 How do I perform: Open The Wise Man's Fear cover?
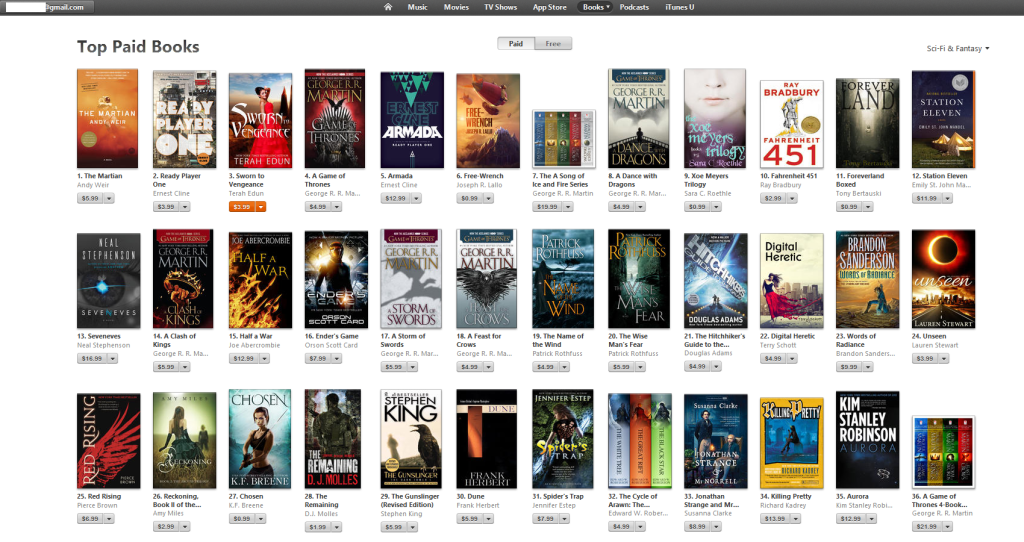coord(639,279)
